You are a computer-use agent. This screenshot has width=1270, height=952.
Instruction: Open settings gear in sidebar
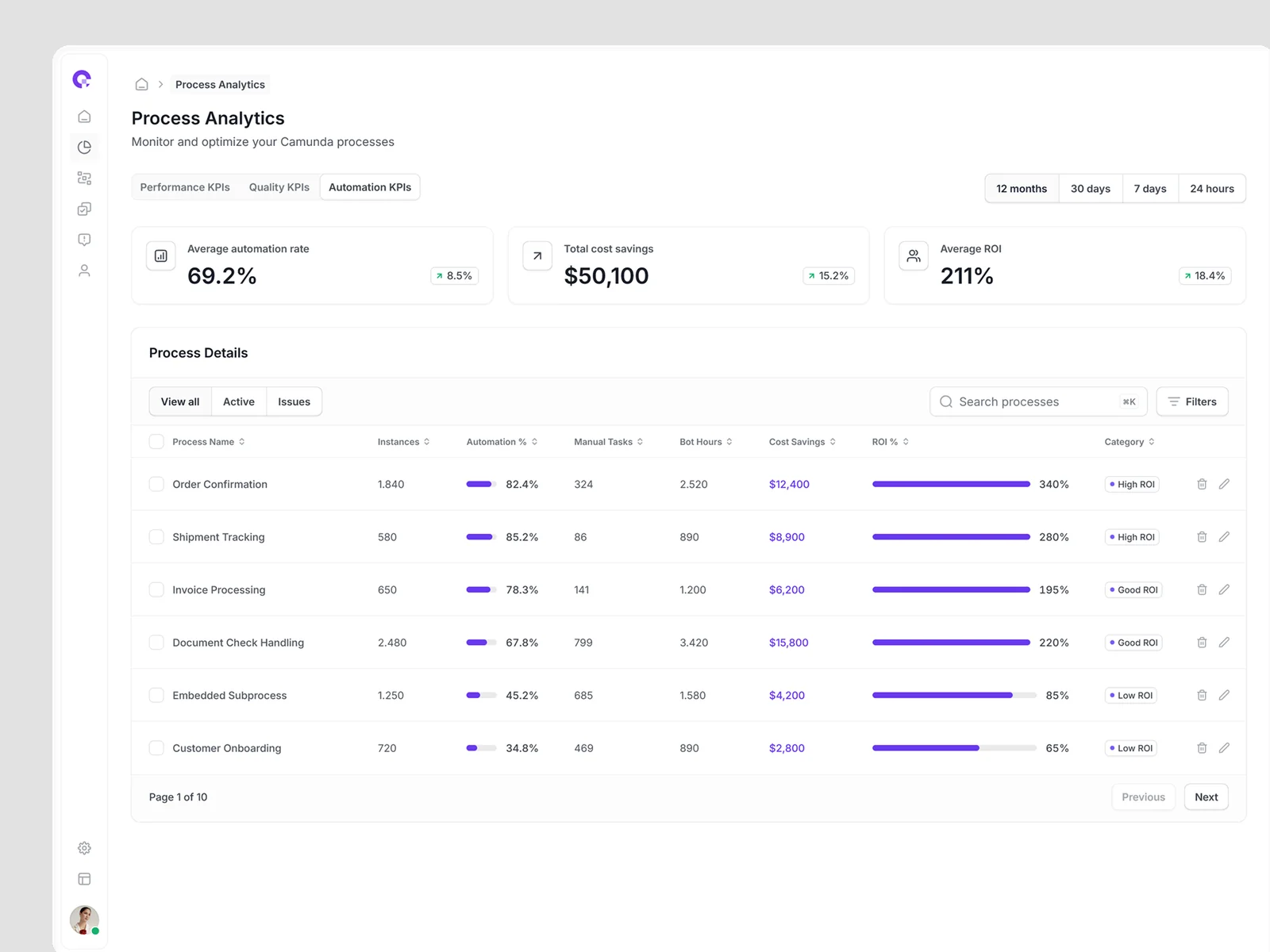[x=84, y=848]
